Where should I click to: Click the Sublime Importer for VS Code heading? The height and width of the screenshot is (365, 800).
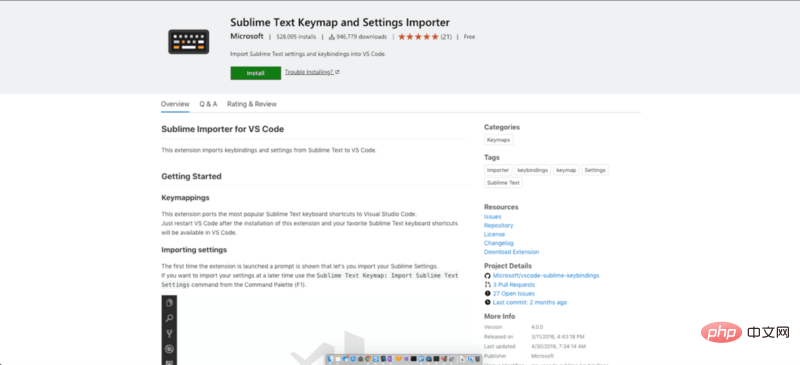222,129
